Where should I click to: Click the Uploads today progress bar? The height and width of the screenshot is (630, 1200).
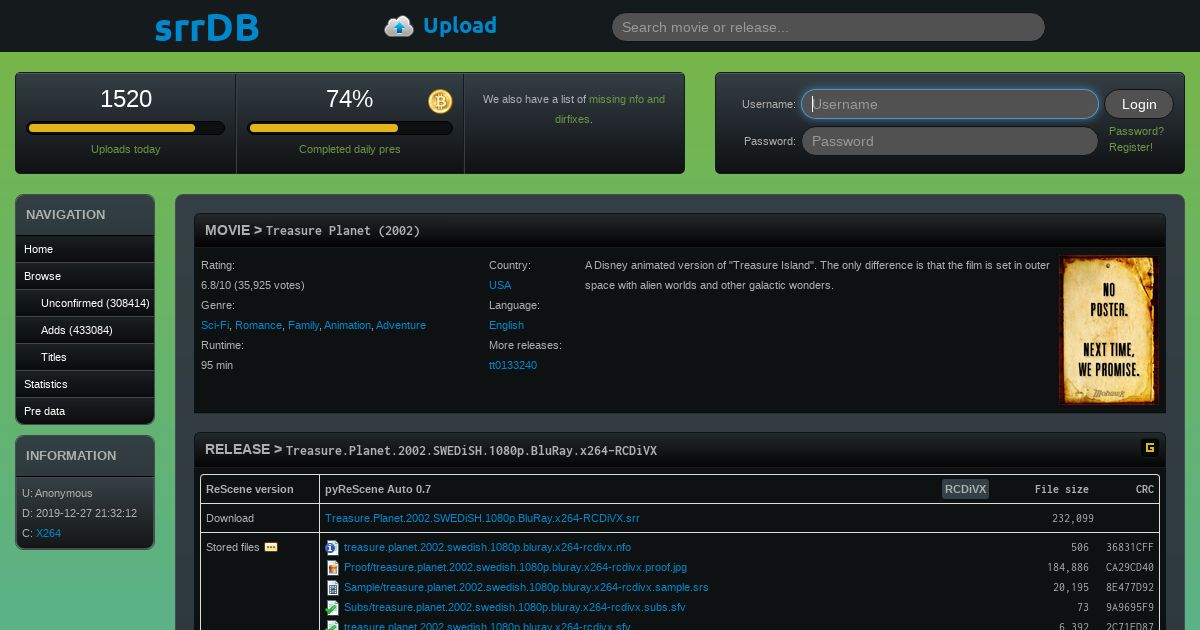126,128
